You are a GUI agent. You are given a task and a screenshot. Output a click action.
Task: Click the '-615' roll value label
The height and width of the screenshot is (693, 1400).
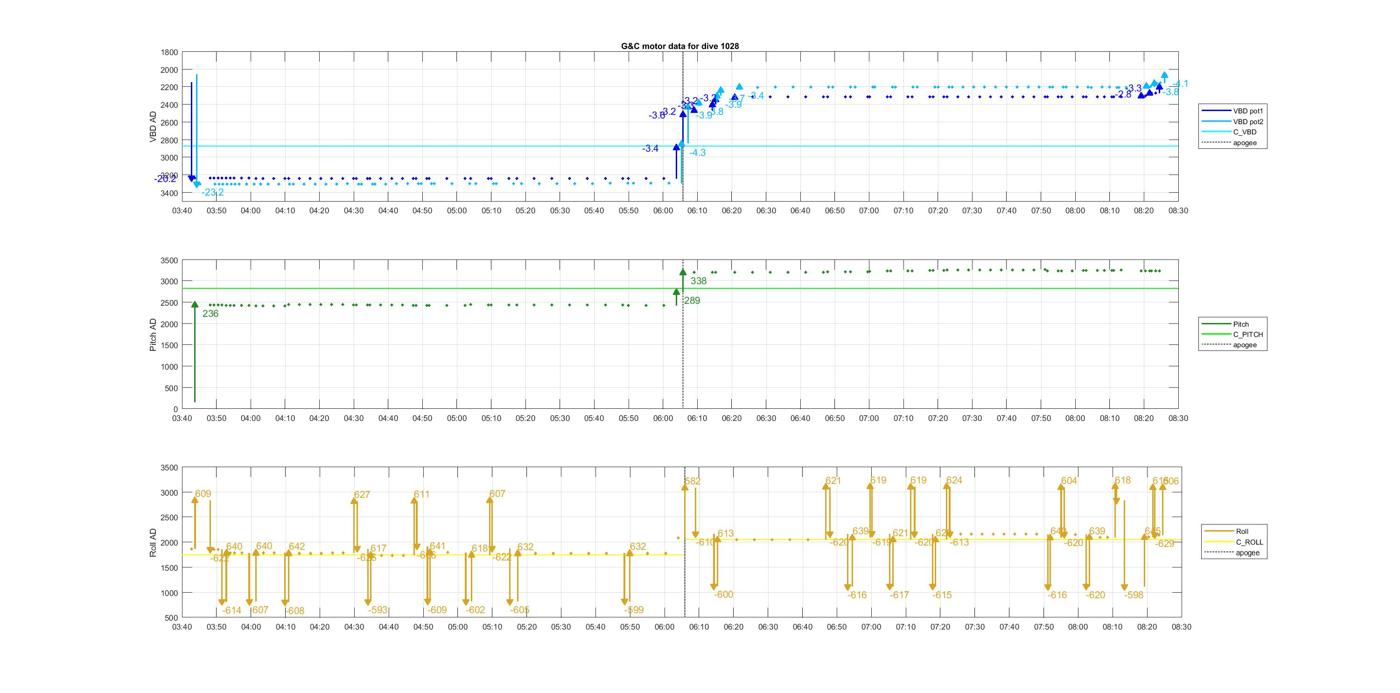pos(942,595)
